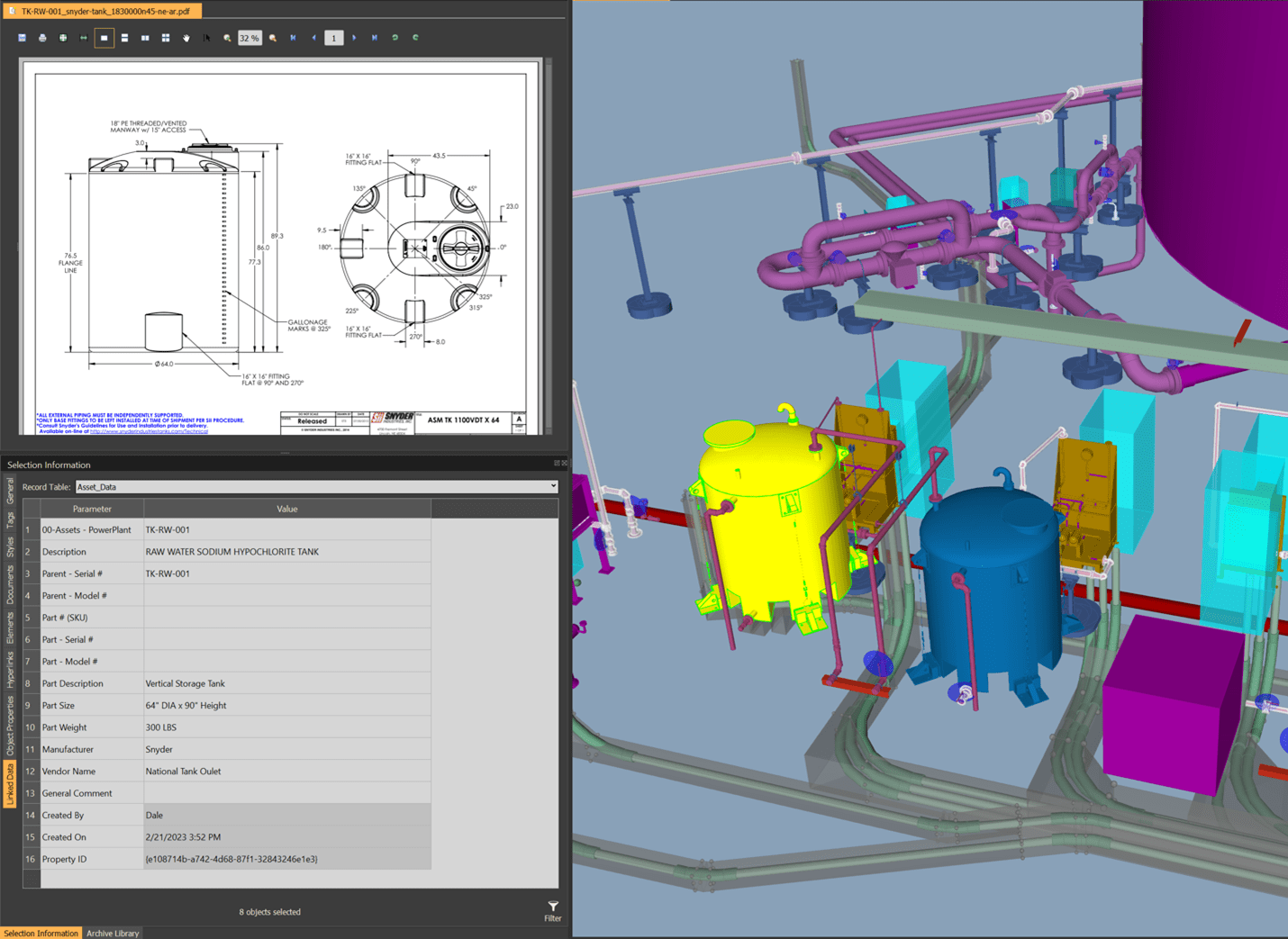1288x939 pixels.
Task: Click the snyderindustriestanks.com link in drawing
Action: pos(149,431)
